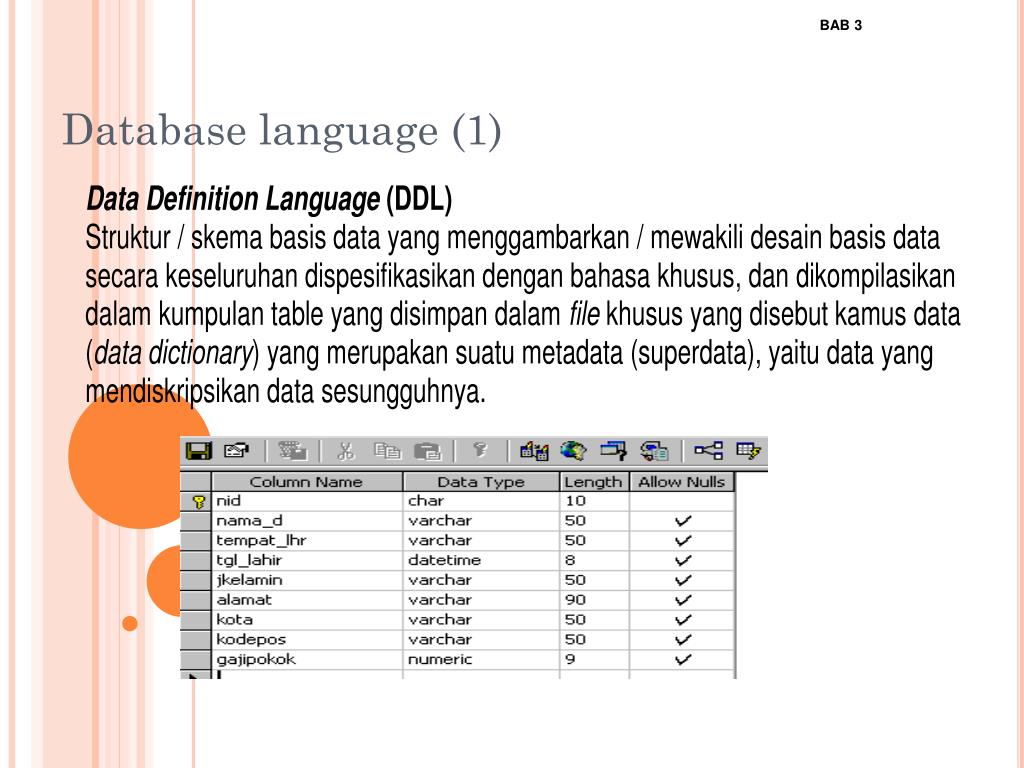The image size is (1024, 768).
Task: Toggle Allow Nulls for nid row
Action: [x=682, y=501]
